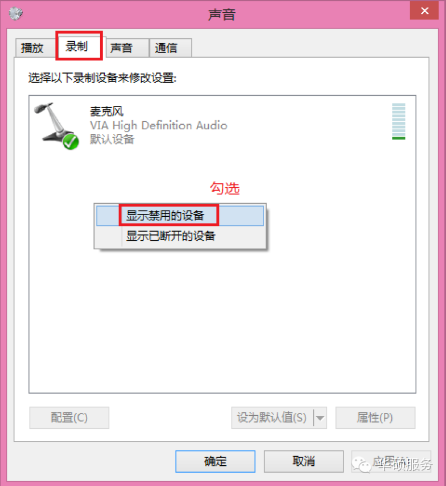Close the 声音 dialog window
The width and height of the screenshot is (446, 486).
pos(424,11)
